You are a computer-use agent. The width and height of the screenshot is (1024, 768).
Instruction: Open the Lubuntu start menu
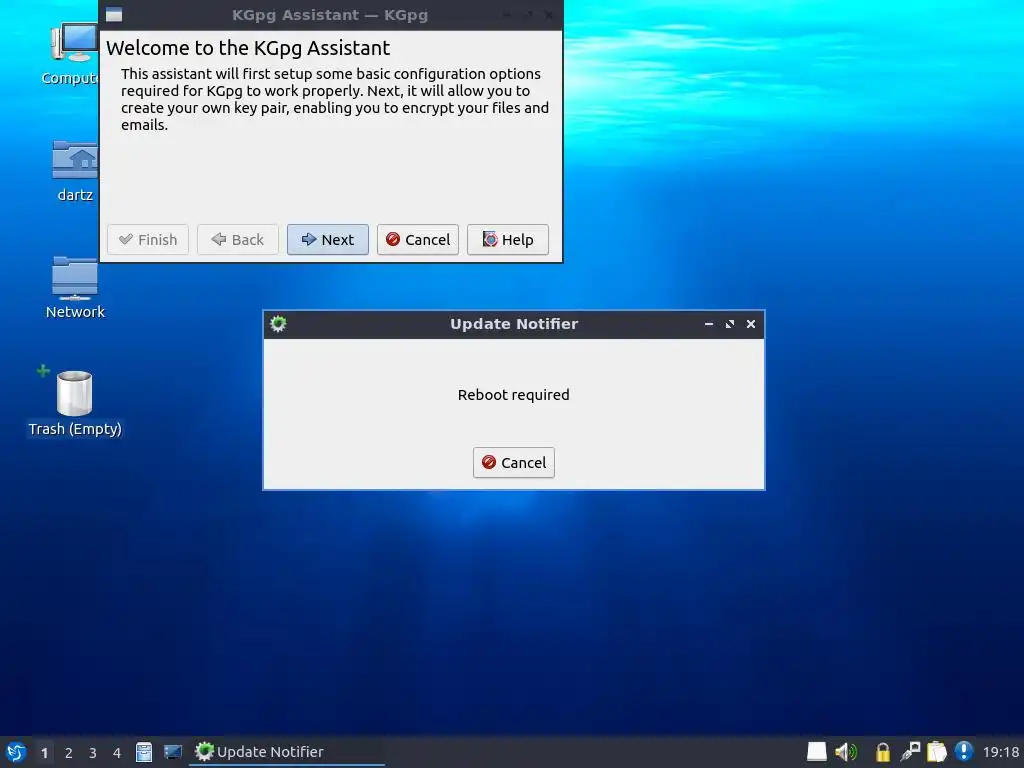point(16,752)
